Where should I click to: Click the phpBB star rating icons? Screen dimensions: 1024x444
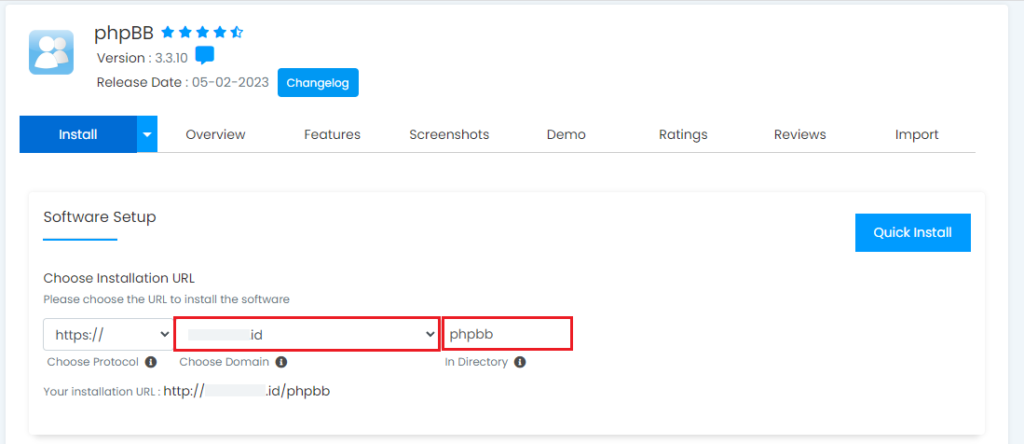(202, 31)
